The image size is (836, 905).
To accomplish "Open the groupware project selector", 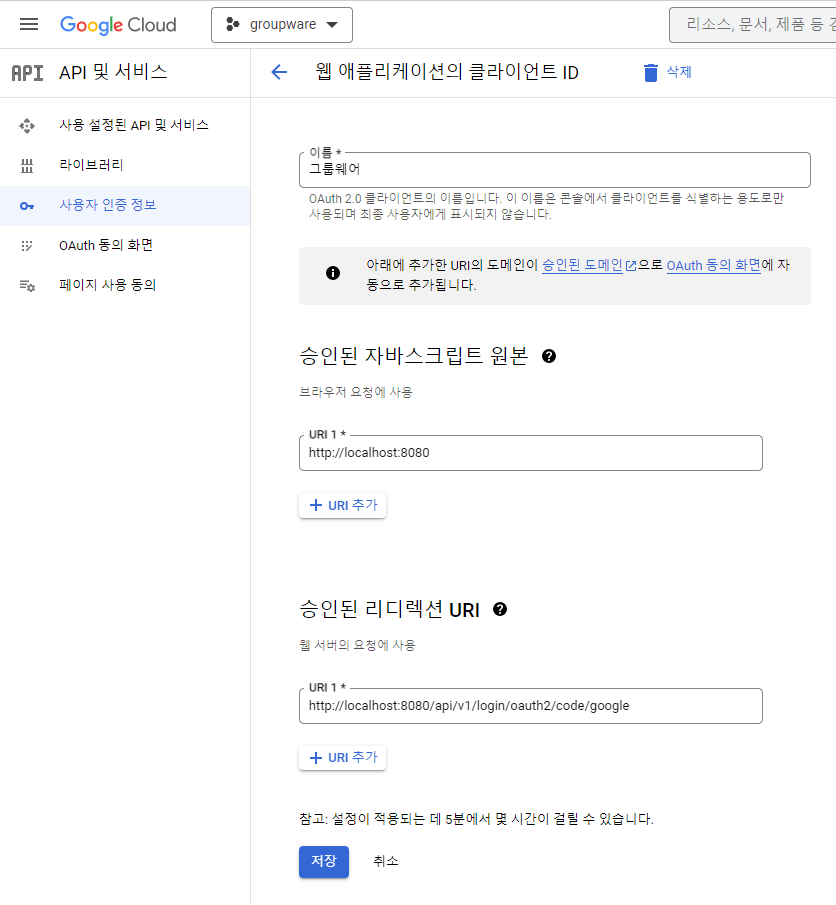I will click(282, 24).
